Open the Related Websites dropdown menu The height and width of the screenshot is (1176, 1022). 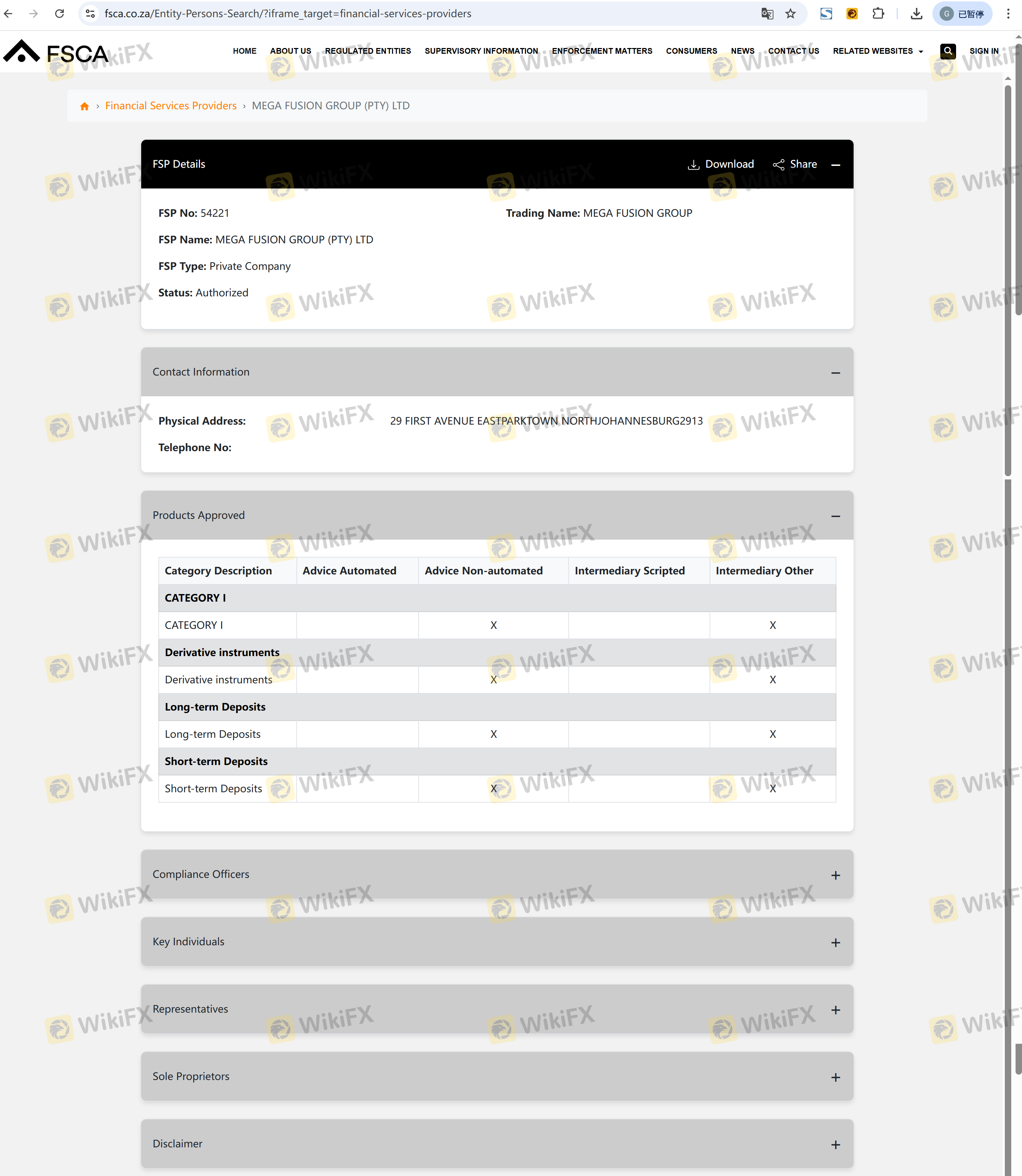pyautogui.click(x=877, y=51)
